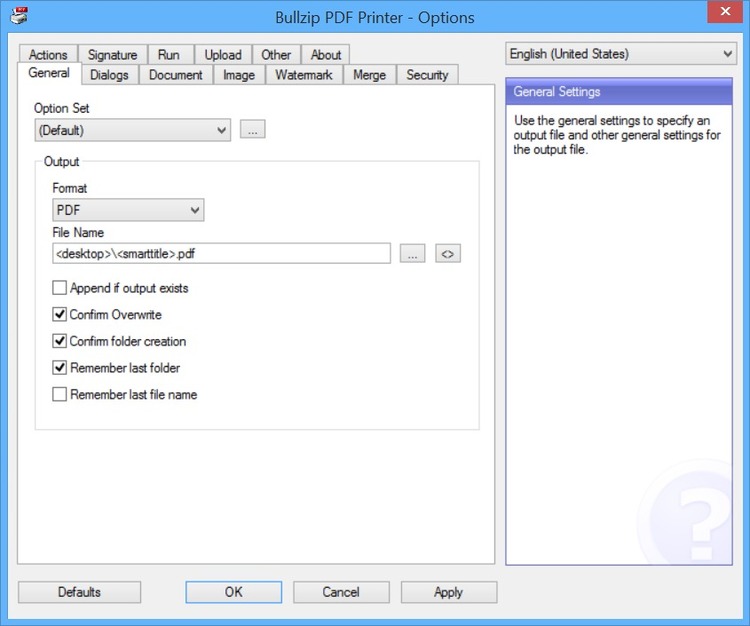Show the About tab
The width and height of the screenshot is (750, 626).
tap(326, 55)
